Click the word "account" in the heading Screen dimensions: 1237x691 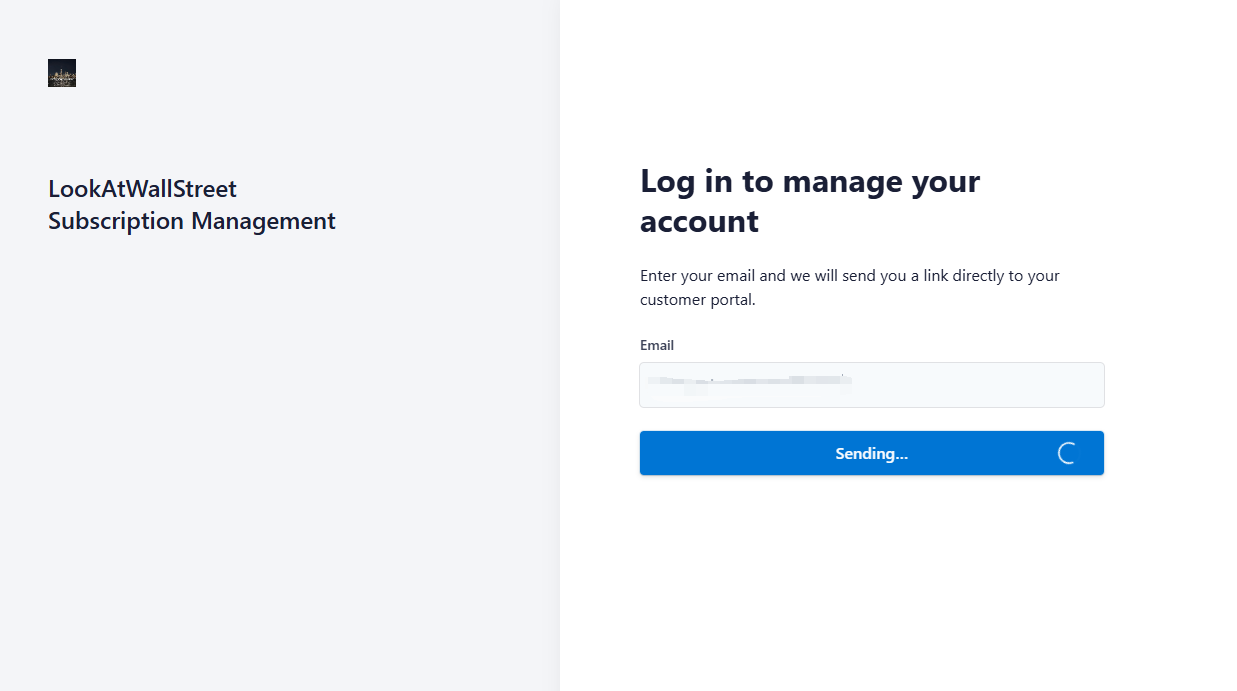point(700,221)
